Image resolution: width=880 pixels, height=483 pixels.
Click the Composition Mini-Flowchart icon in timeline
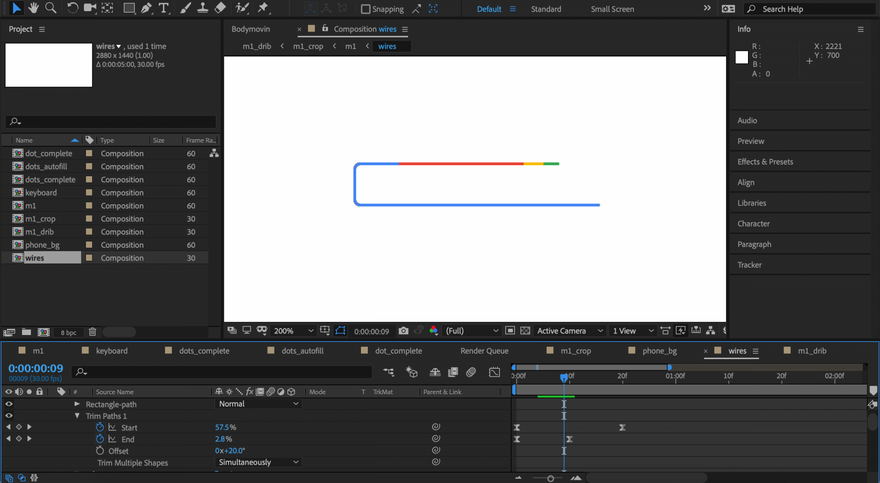pos(388,372)
